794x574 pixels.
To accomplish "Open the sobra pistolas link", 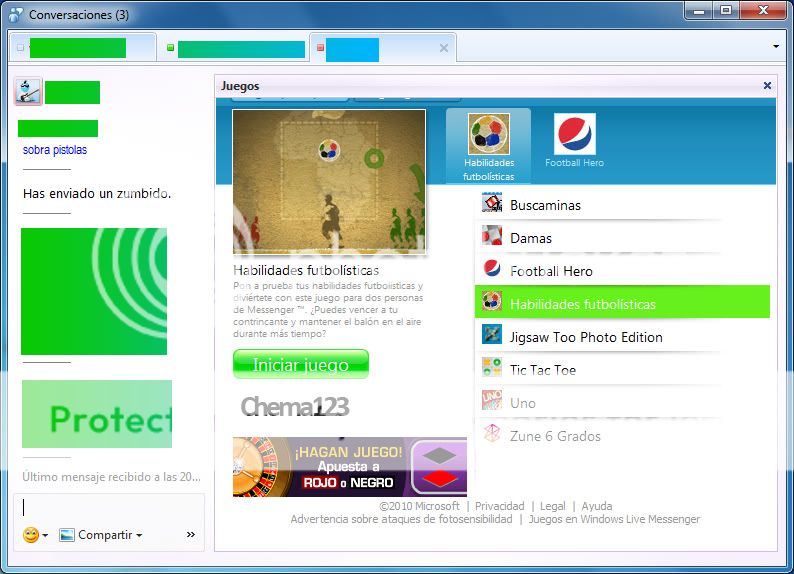I will click(55, 150).
